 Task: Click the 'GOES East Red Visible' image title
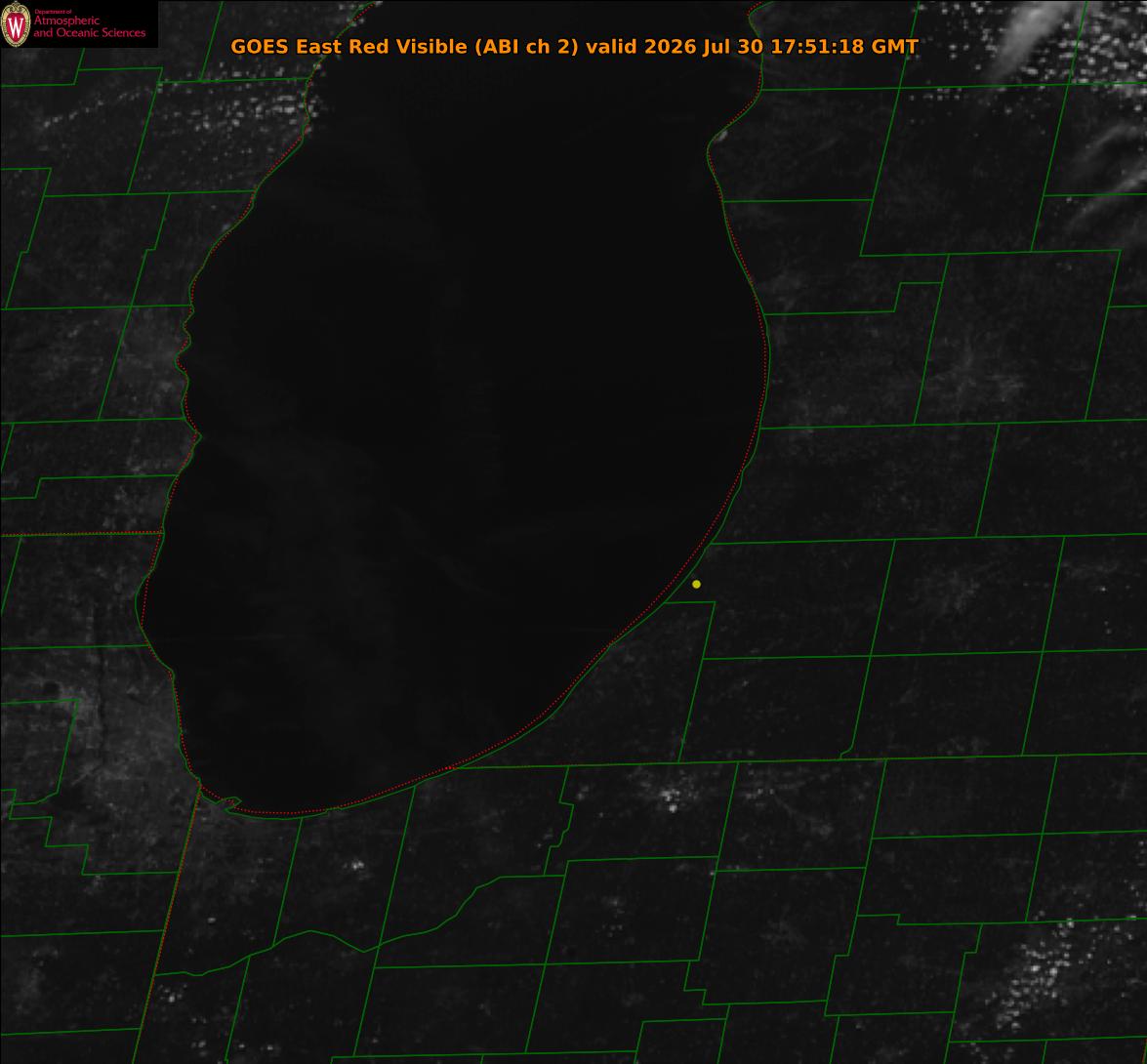[348, 47]
